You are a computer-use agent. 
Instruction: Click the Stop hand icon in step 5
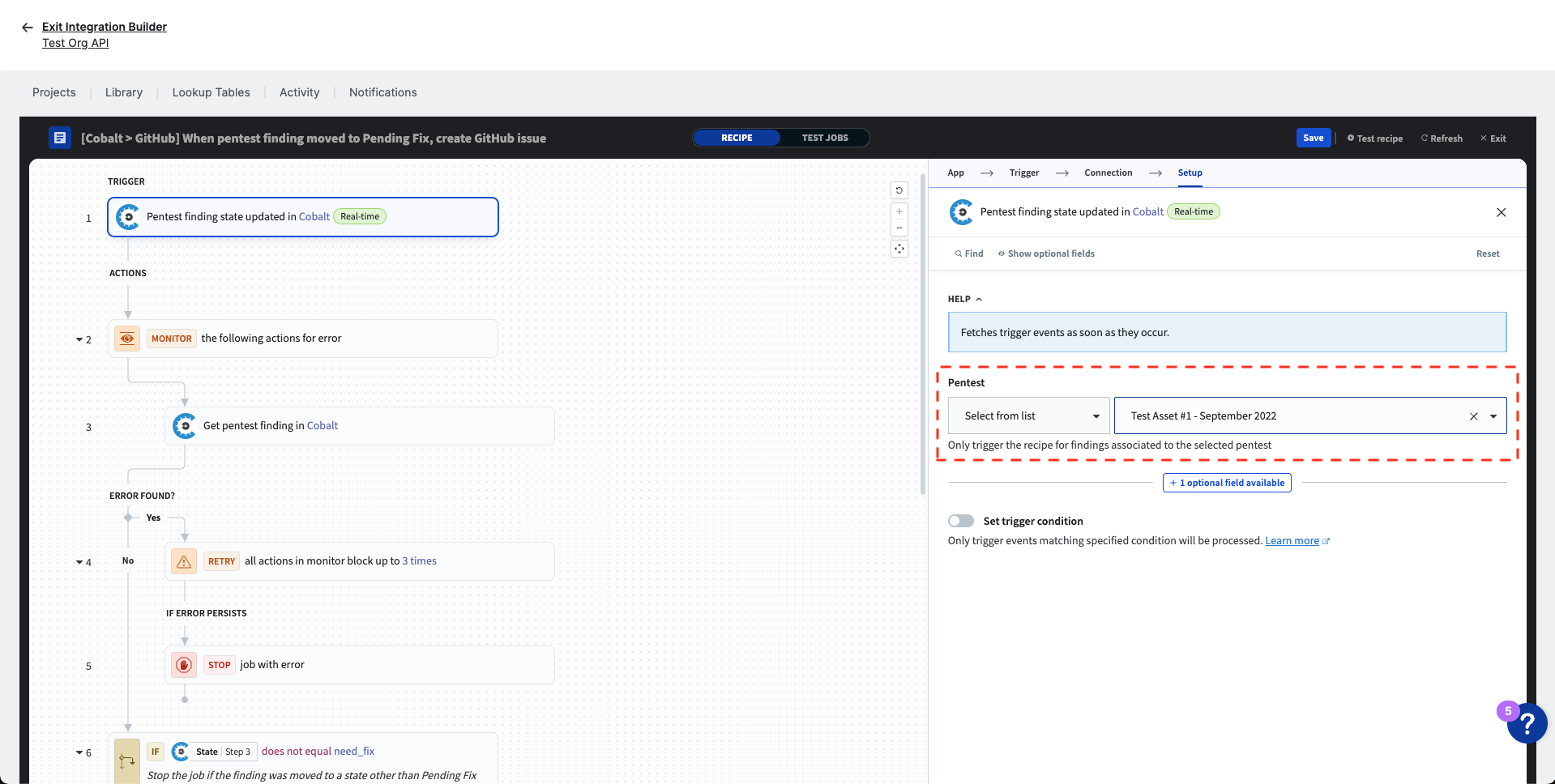coord(184,665)
